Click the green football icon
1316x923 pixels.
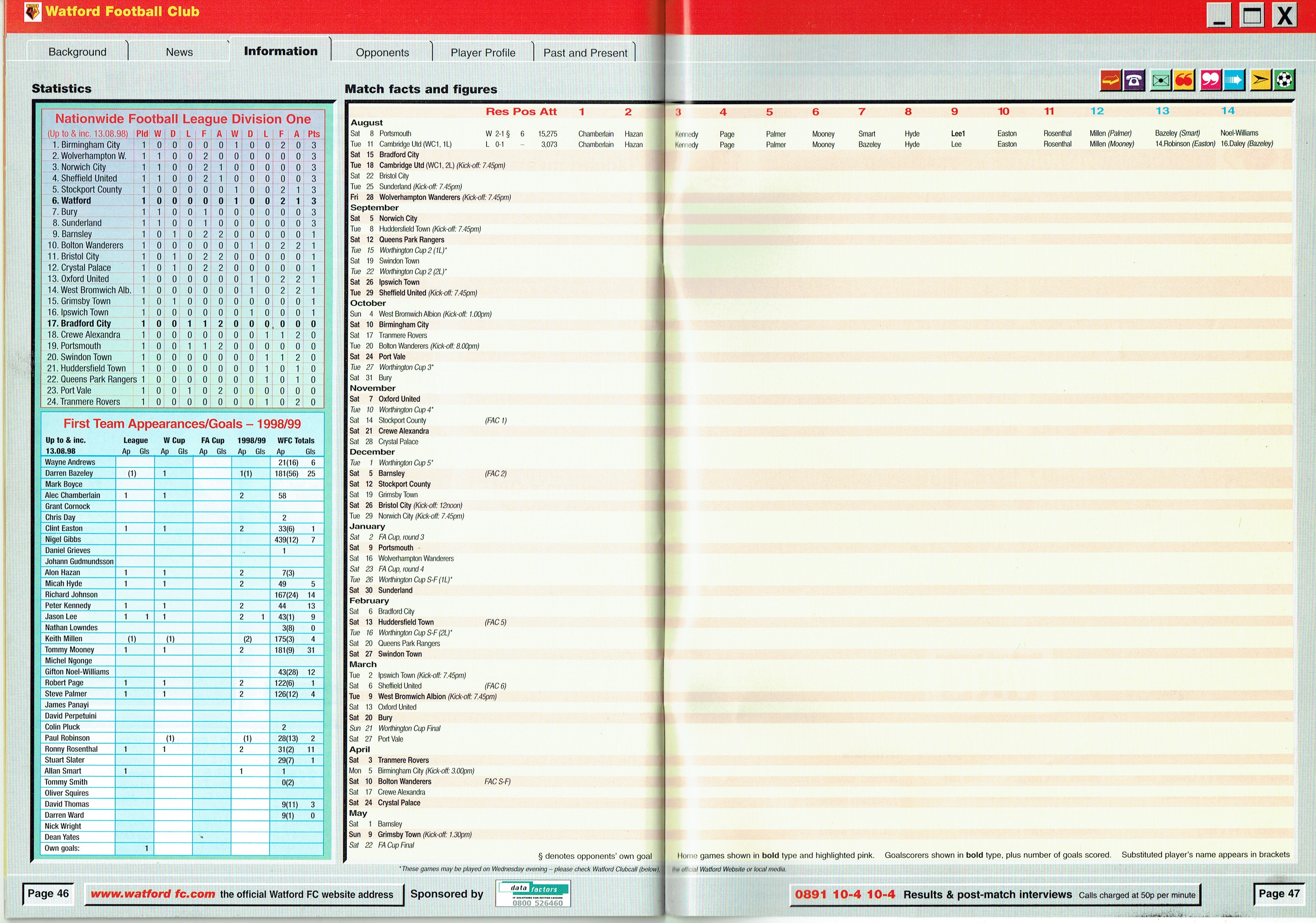coord(1284,80)
